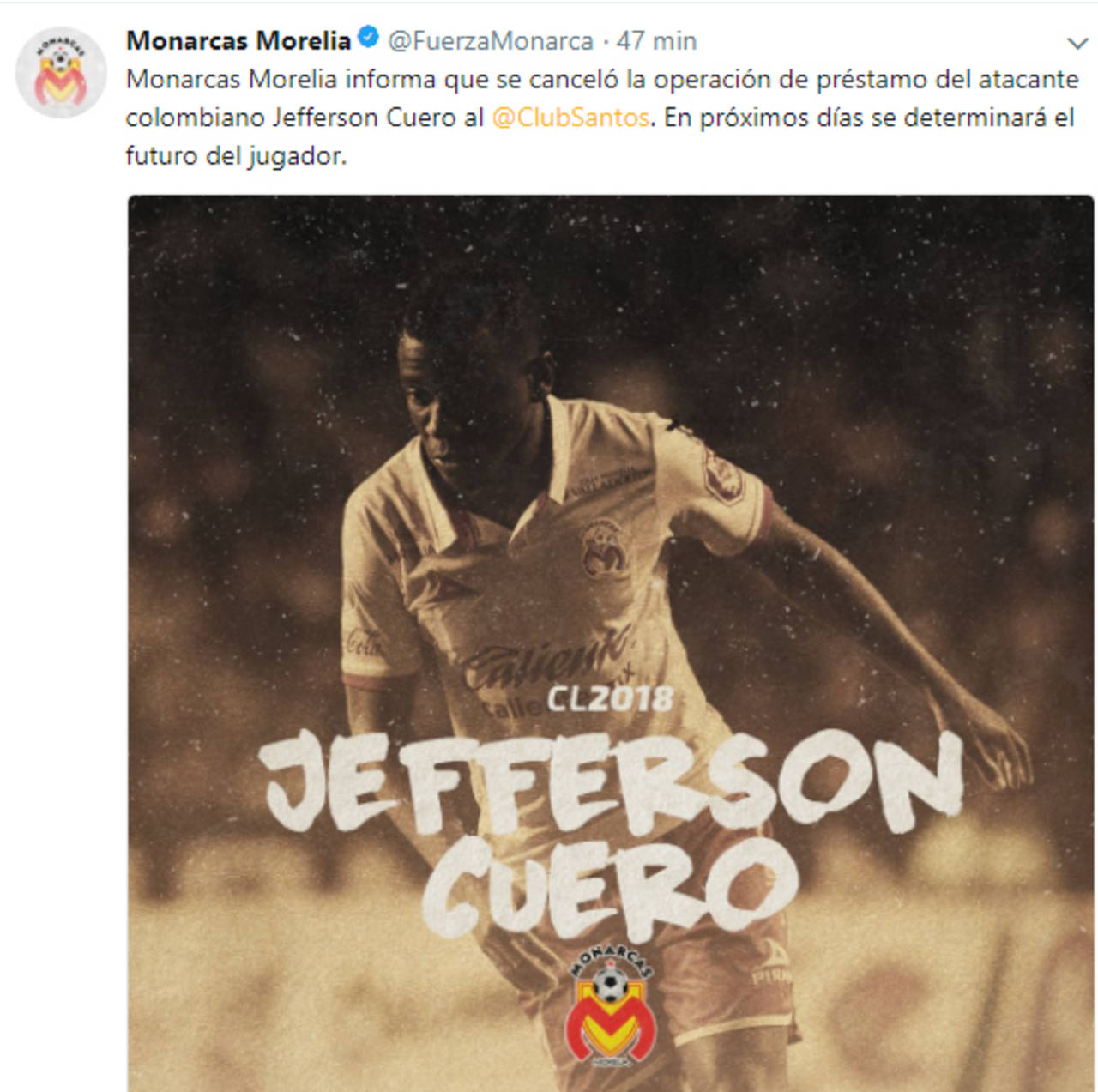The height and width of the screenshot is (1092, 1098).
Task: Click the @ClubSantos mention link
Action: pos(570,118)
